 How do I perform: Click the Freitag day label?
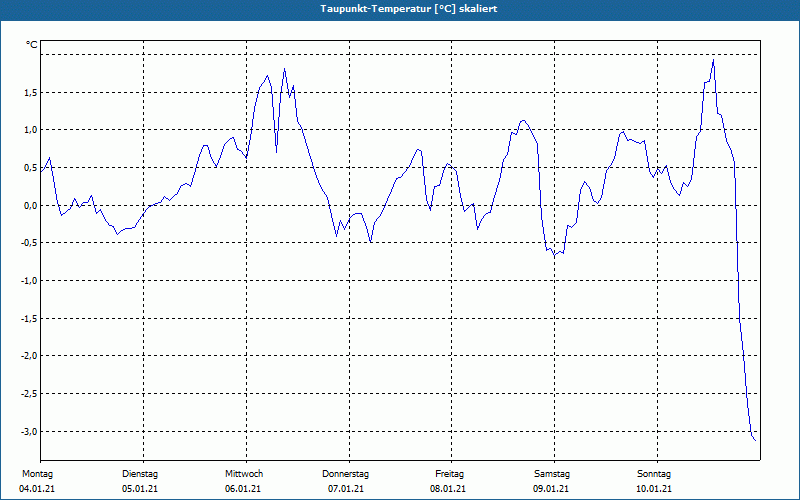pyautogui.click(x=449, y=474)
